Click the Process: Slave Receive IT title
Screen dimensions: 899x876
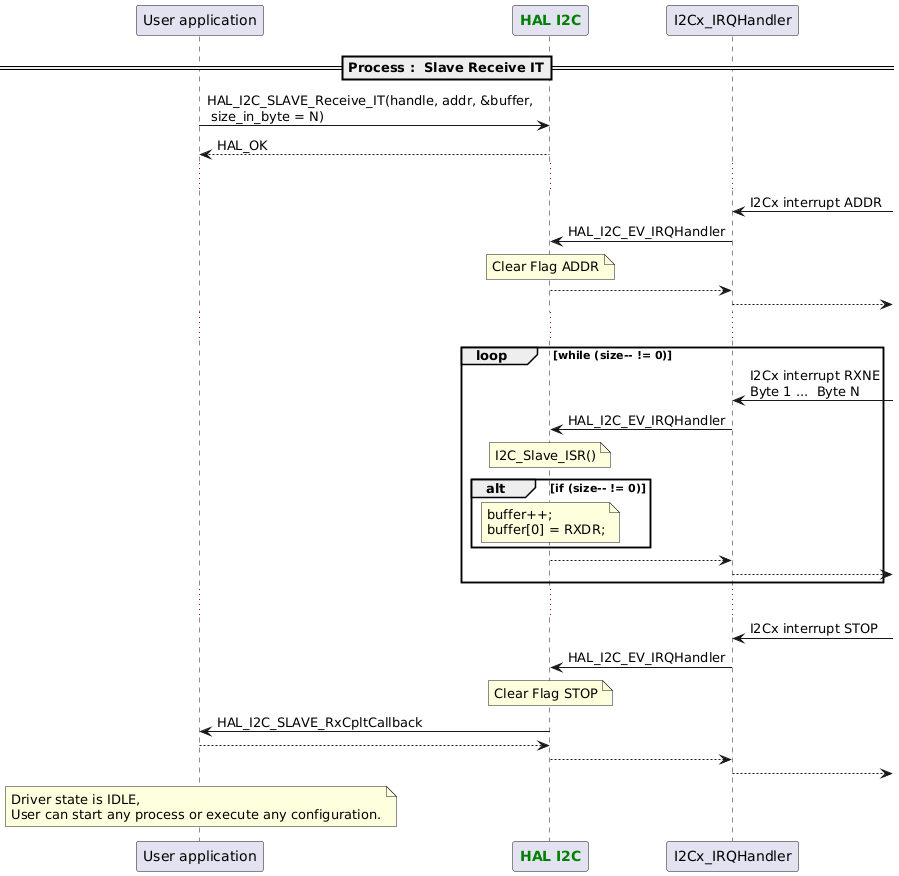click(x=447, y=67)
